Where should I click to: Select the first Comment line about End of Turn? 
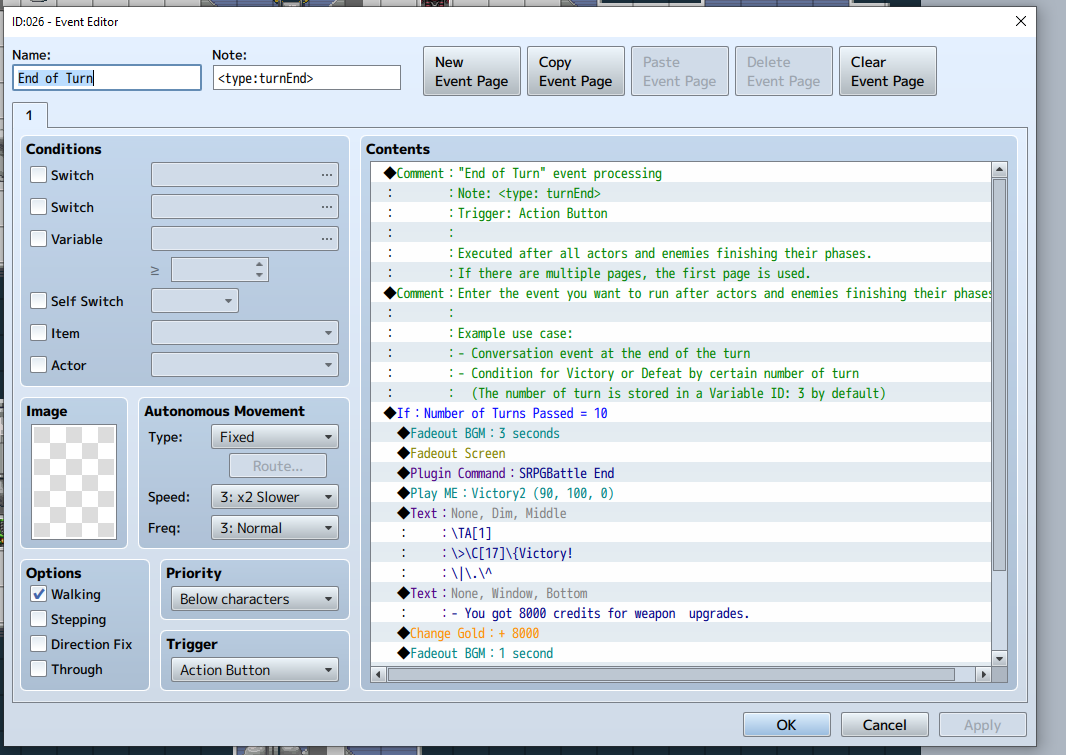click(x=681, y=173)
